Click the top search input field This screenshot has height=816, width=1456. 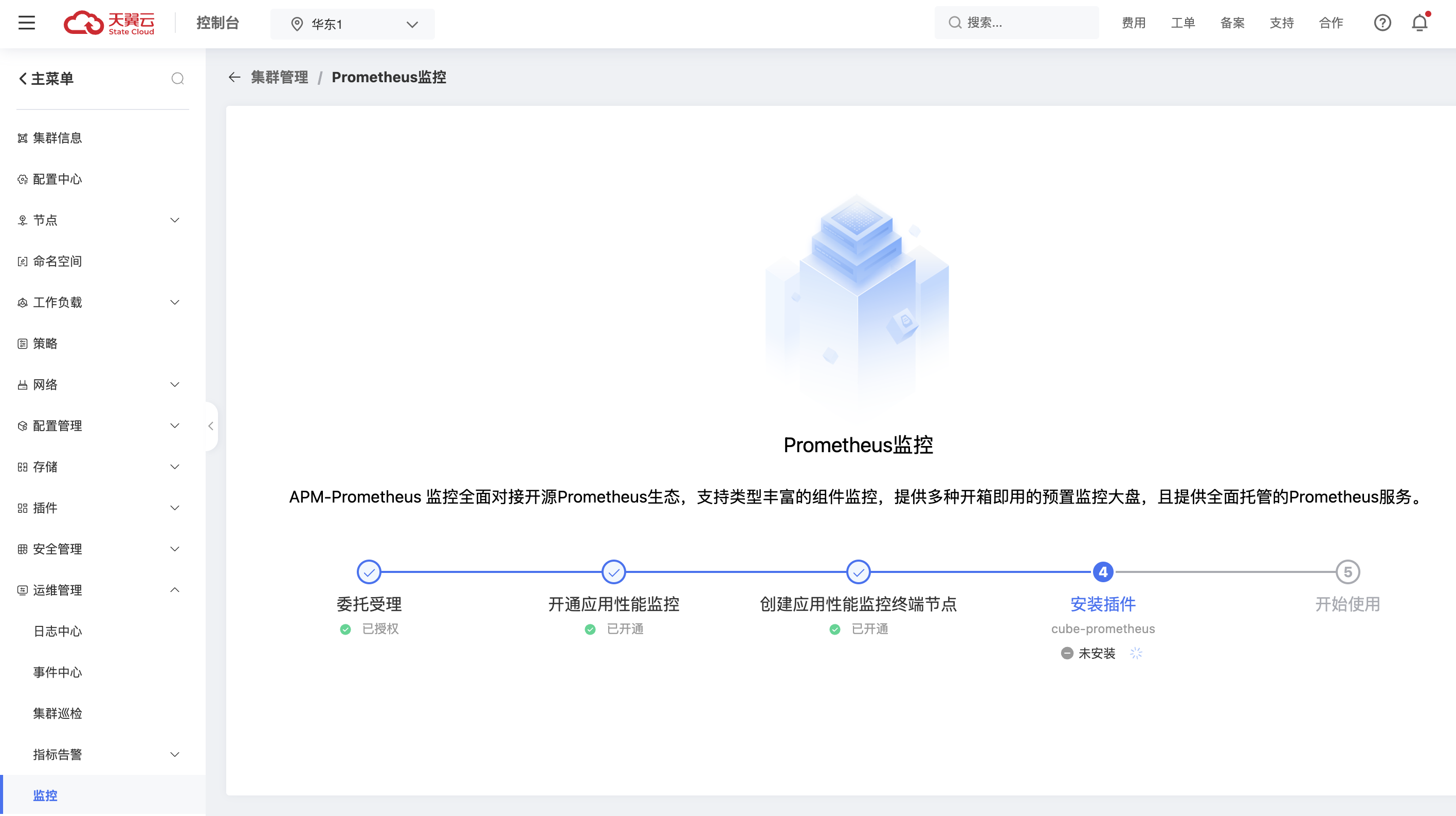point(1016,23)
